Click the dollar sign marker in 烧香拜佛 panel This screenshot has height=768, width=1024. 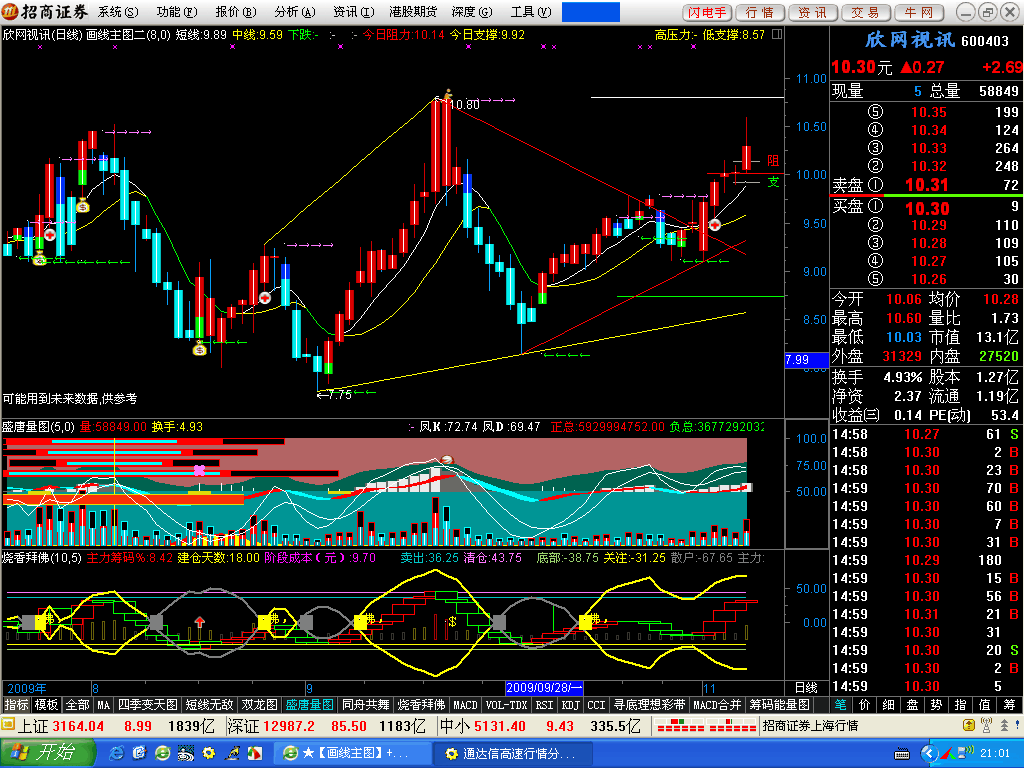(x=452, y=622)
